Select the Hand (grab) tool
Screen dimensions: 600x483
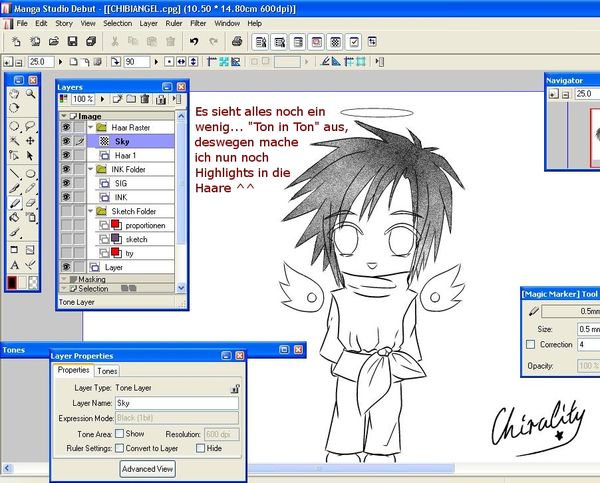tap(14, 94)
